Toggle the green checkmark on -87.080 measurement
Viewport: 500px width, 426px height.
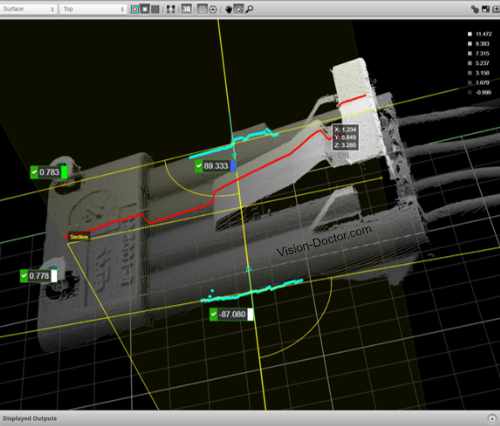(214, 314)
